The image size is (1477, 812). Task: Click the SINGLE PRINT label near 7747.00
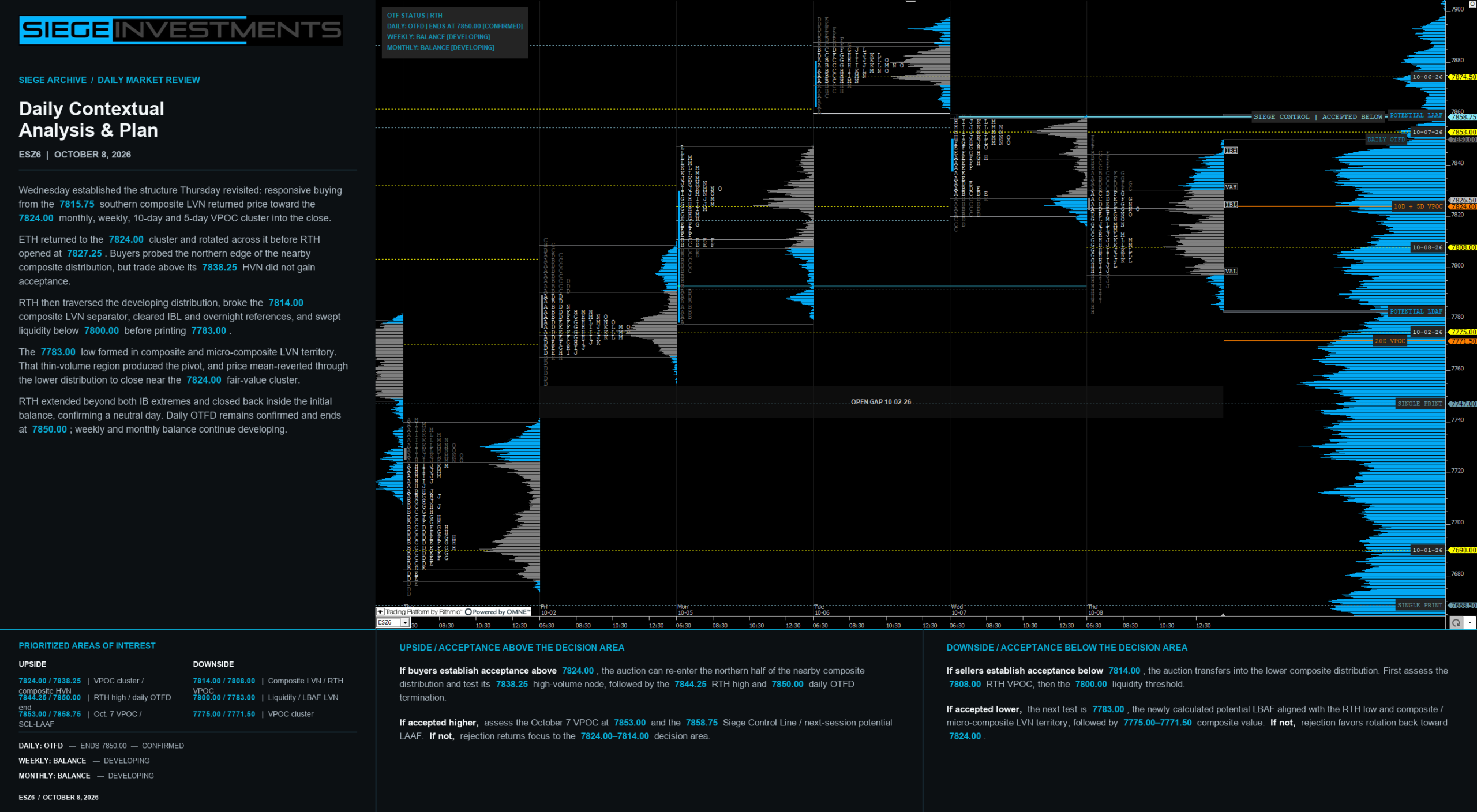[x=1420, y=404]
